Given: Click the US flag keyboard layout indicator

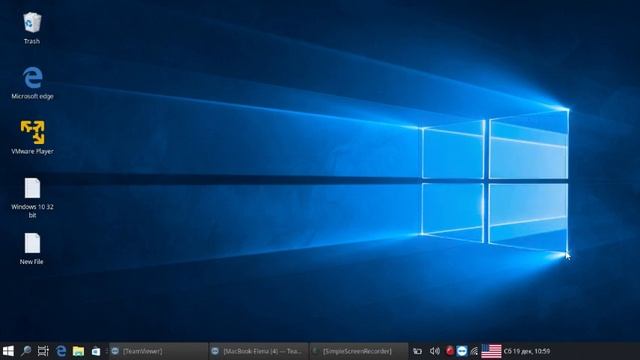Looking at the screenshot, I should click(491, 351).
